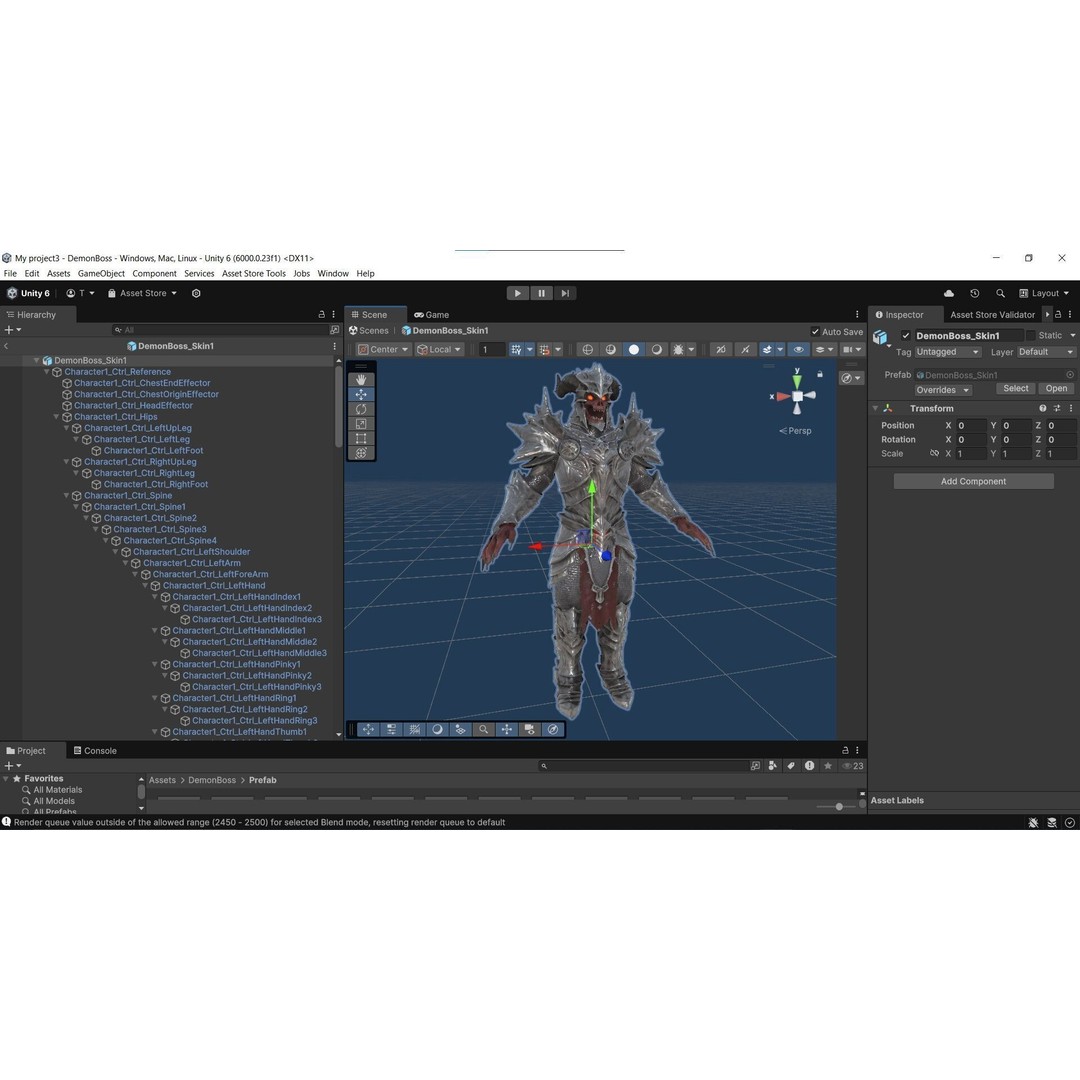Collapse the Transform component foldout
The height and width of the screenshot is (1080, 1080).
coord(875,408)
